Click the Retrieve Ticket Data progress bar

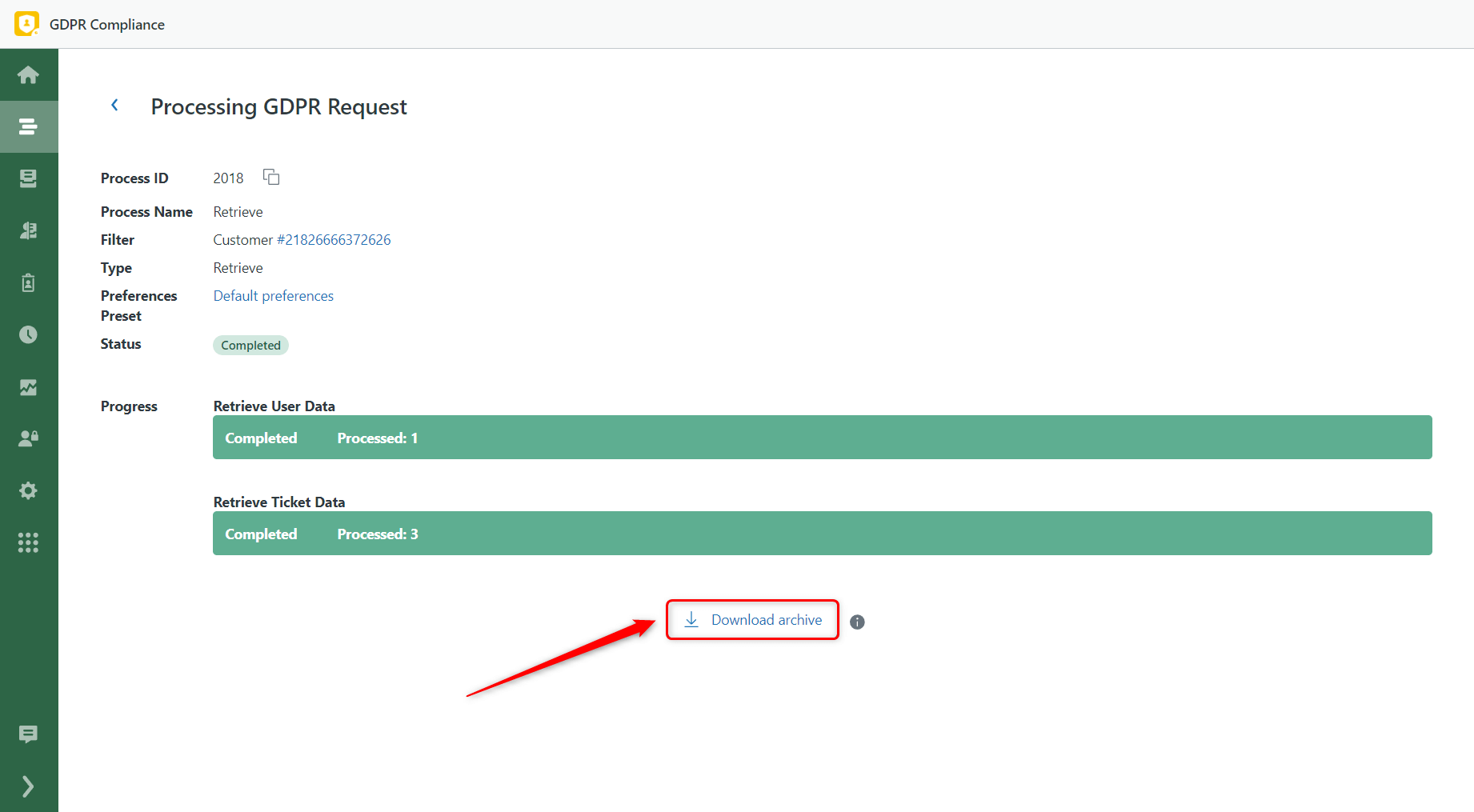click(x=822, y=533)
